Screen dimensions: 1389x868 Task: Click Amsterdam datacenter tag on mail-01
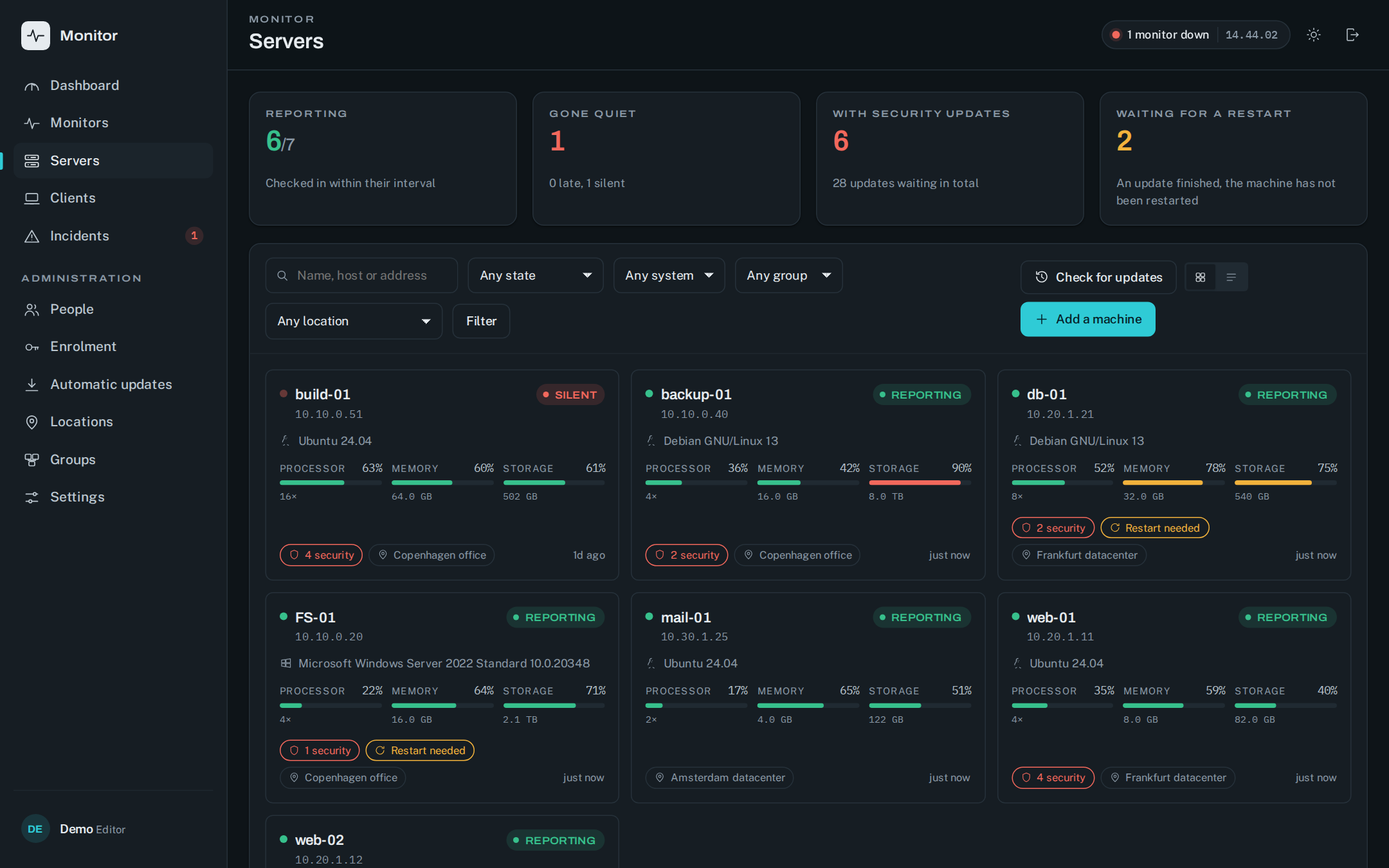pyautogui.click(x=720, y=777)
